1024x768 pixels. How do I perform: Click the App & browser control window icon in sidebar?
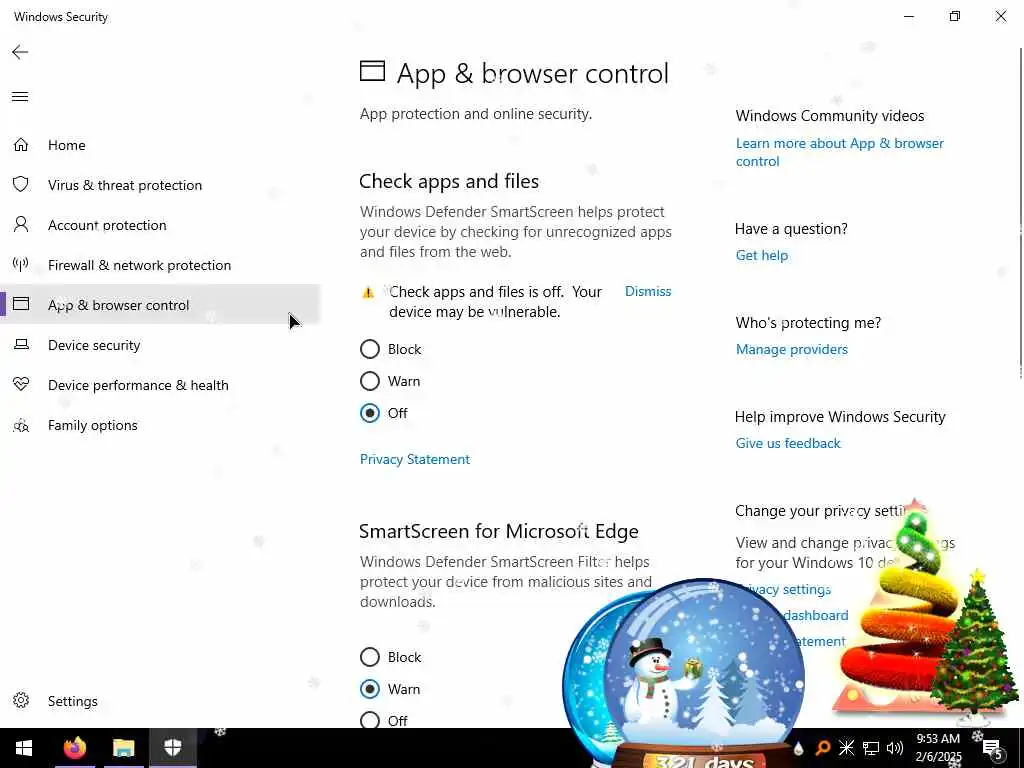[x=21, y=304]
